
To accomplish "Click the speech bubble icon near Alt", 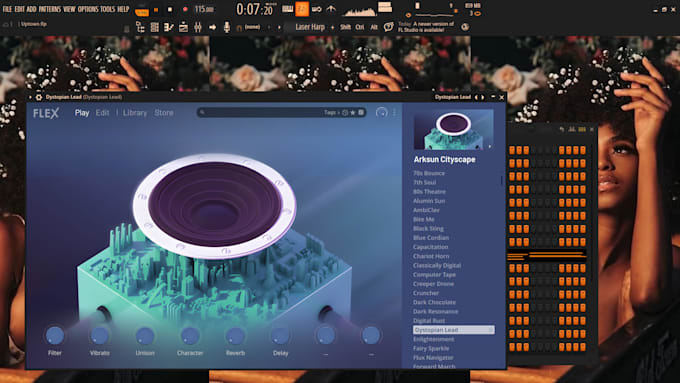I will point(389,27).
